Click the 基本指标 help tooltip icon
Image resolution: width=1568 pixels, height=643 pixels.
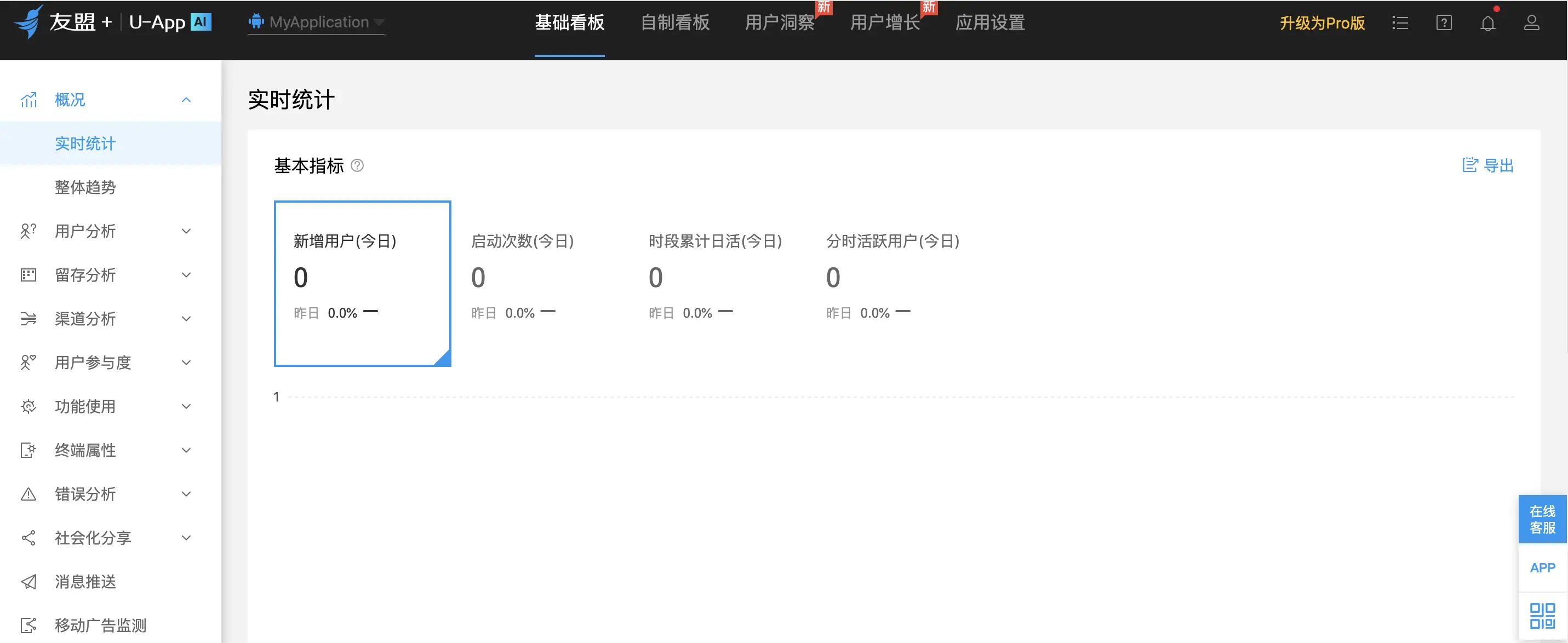[x=357, y=165]
